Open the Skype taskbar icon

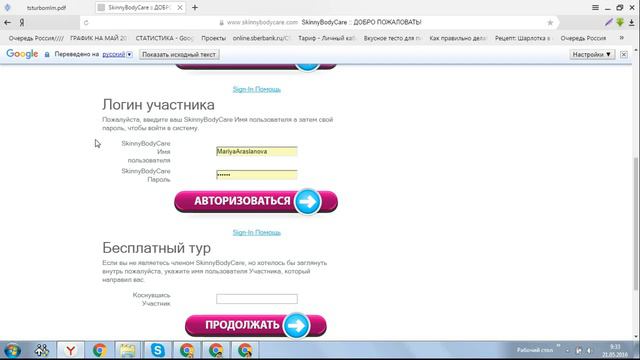pyautogui.click(x=158, y=350)
